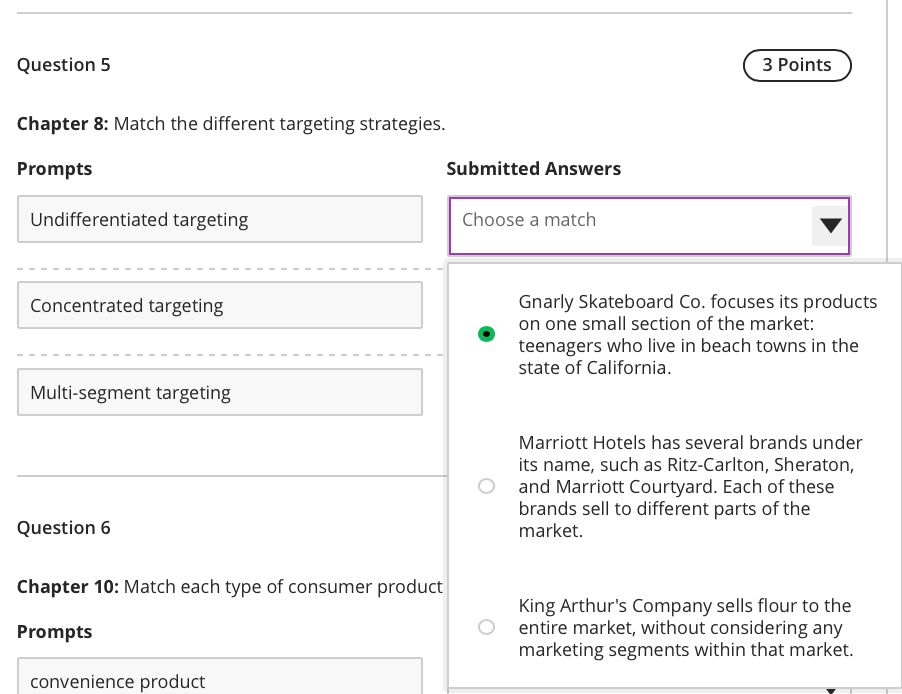Image resolution: width=902 pixels, height=694 pixels.
Task: Open the dropdown arrow for Undifferentiated targeting
Action: pos(830,226)
